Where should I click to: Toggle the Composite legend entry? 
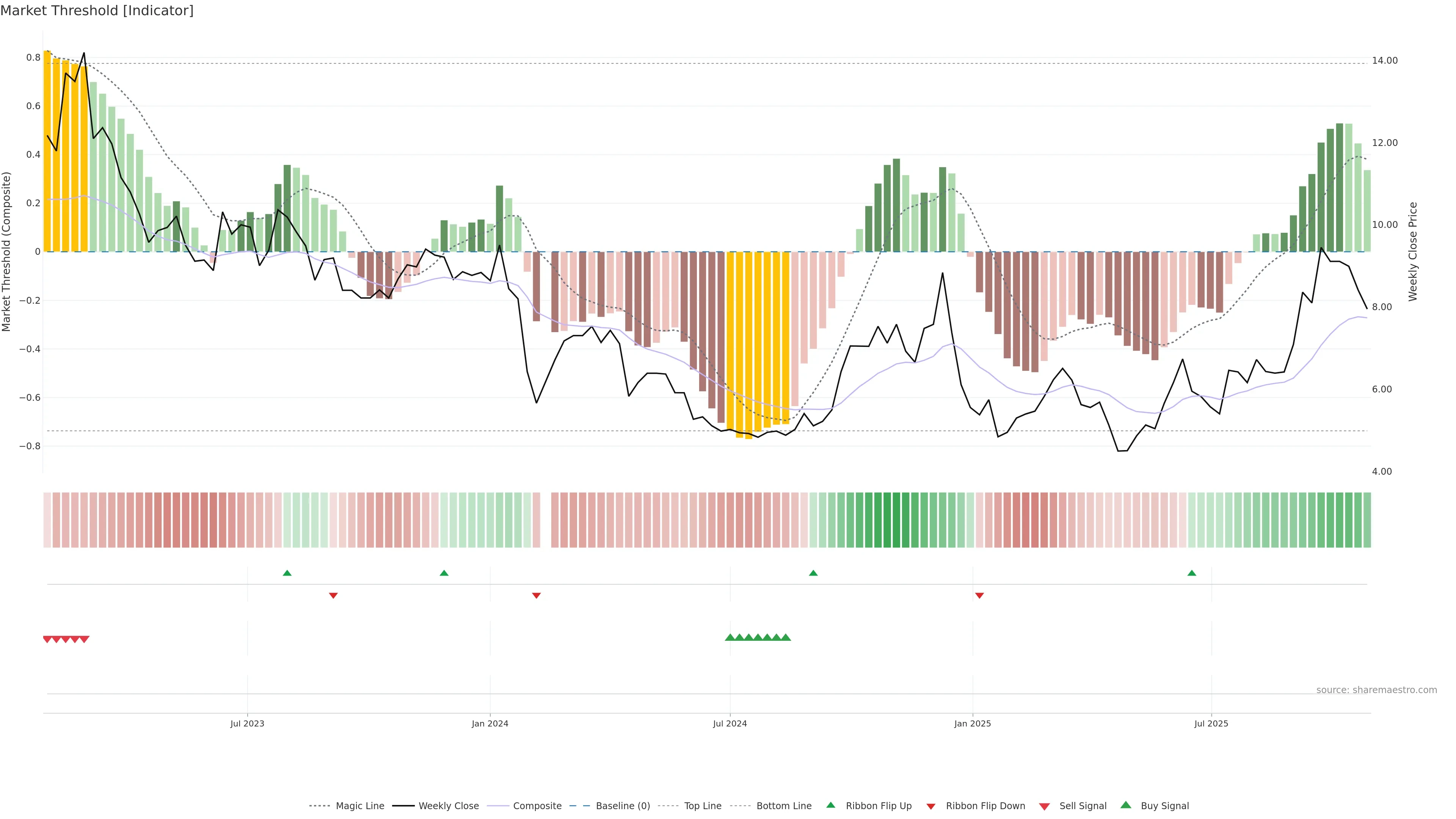point(537,806)
